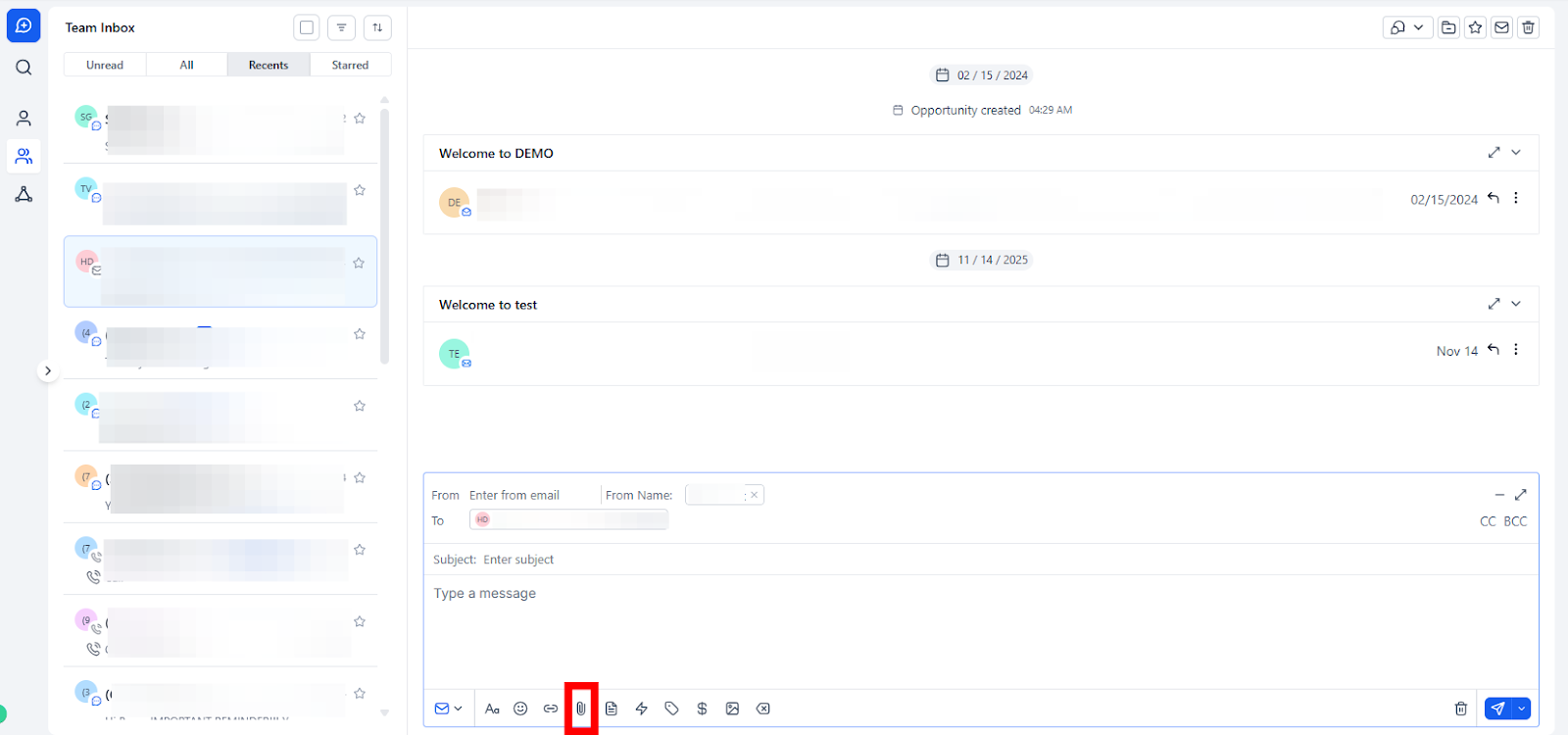1568x735 pixels.
Task: Star the selected HD conversation
Action: click(x=359, y=263)
